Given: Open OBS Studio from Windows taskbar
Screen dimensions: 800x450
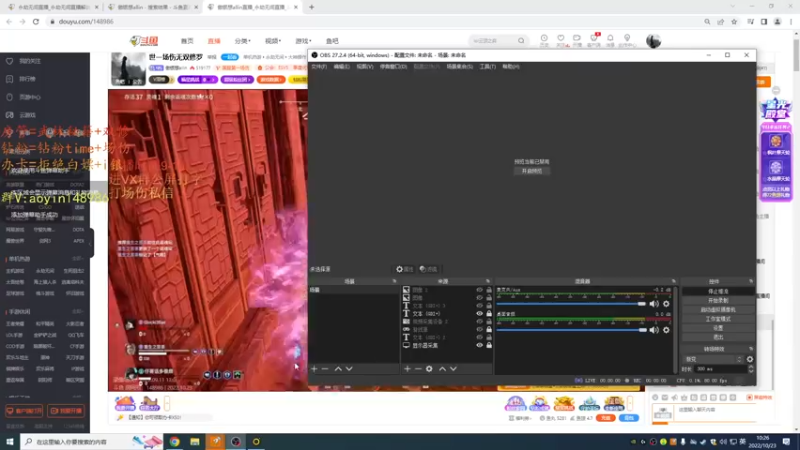Looking at the screenshot, I should pyautogui.click(x=236, y=442).
